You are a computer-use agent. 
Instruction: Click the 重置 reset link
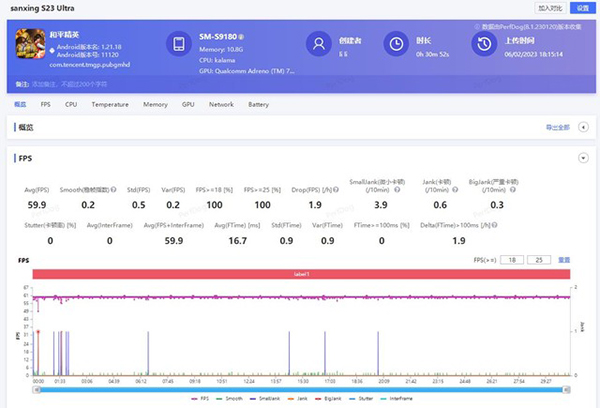click(x=564, y=259)
